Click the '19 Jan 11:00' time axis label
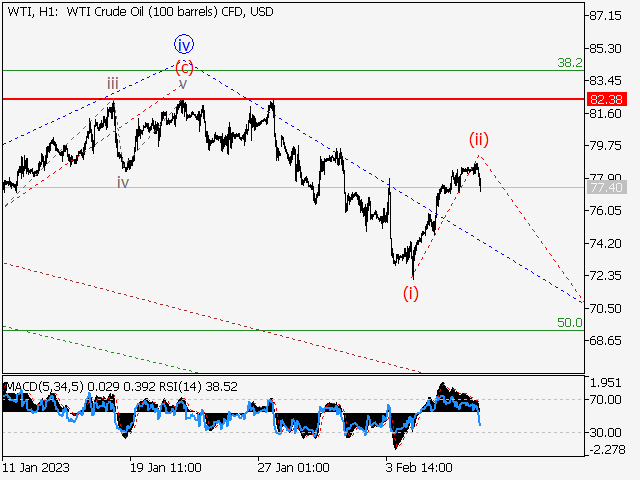Image resolution: width=640 pixels, height=480 pixels. (x=166, y=467)
